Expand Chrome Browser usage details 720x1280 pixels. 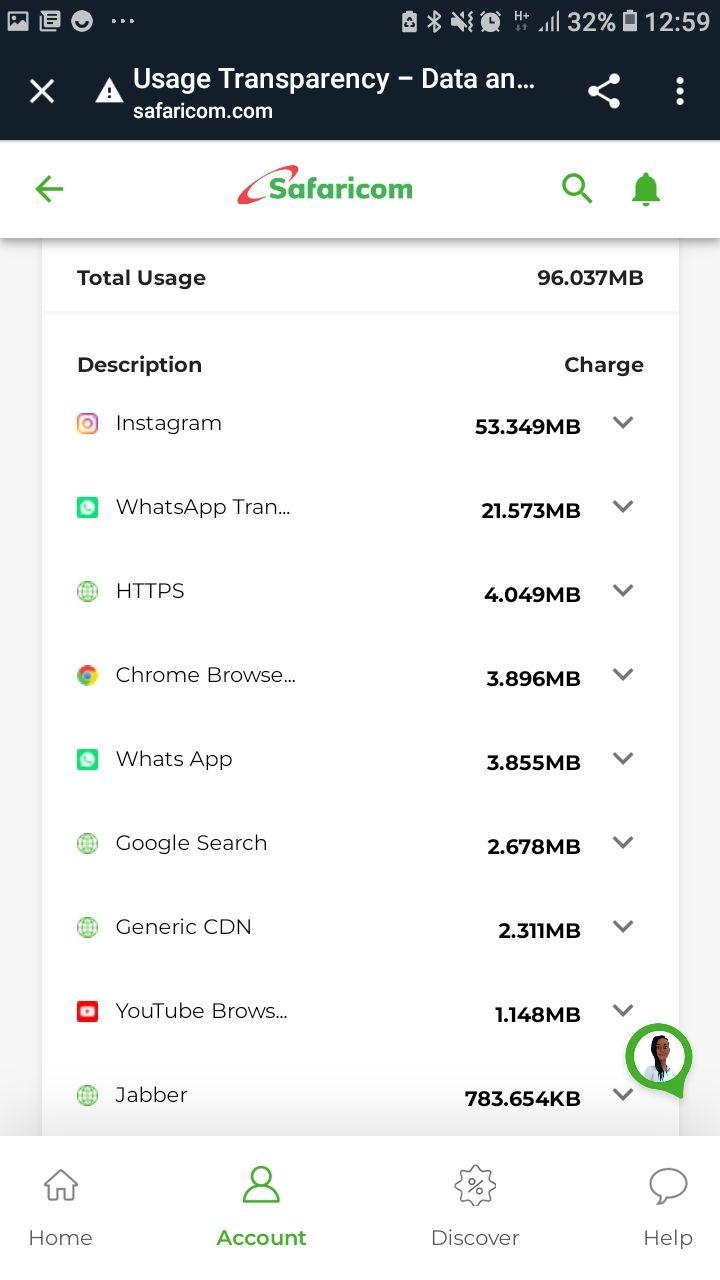click(623, 675)
